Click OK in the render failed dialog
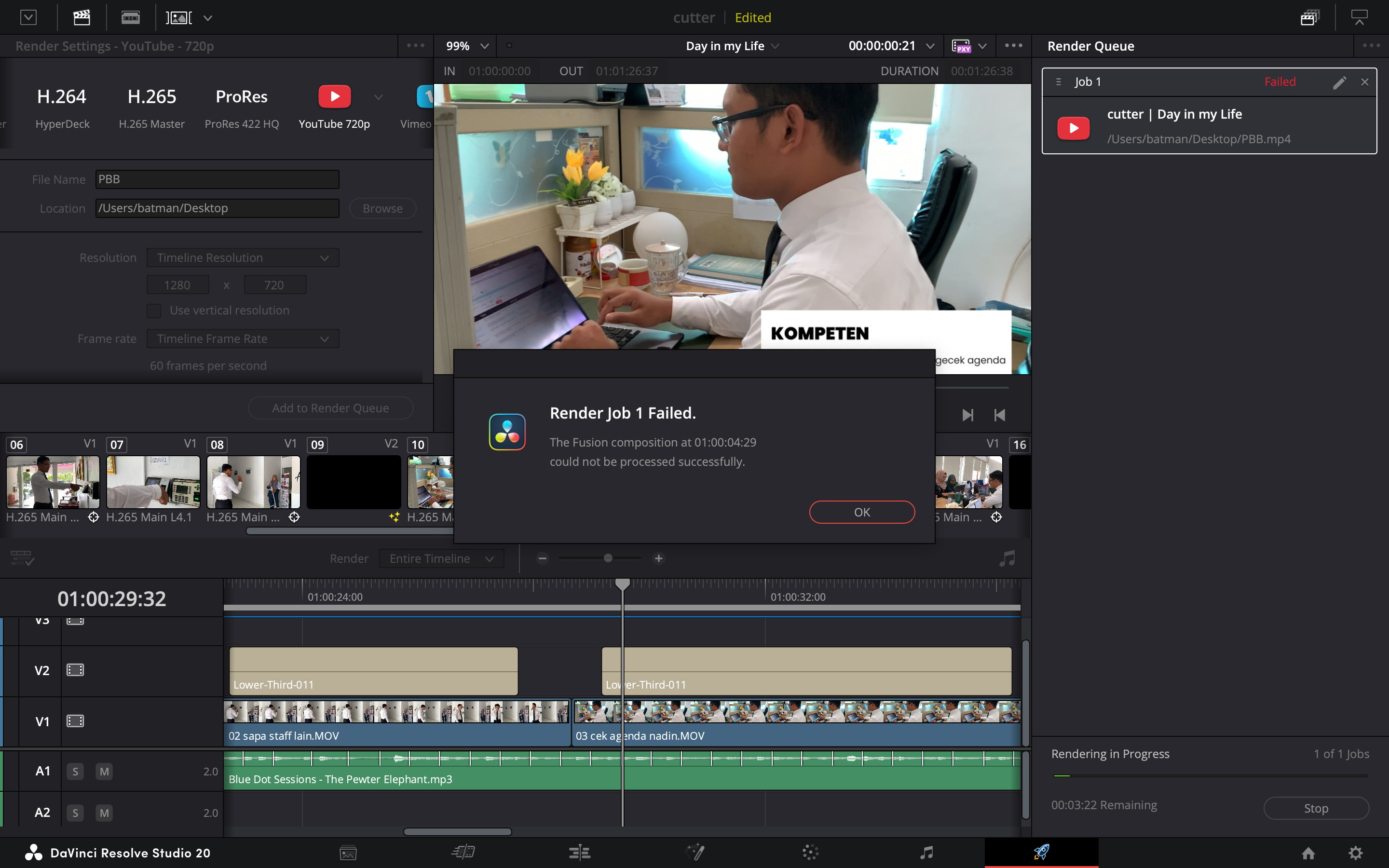Screen dimensions: 1389x868 861,512
